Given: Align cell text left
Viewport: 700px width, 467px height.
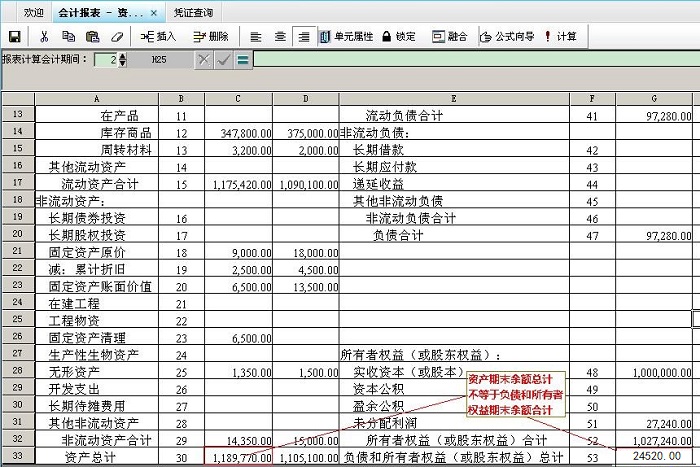Looking at the screenshot, I should (256, 37).
